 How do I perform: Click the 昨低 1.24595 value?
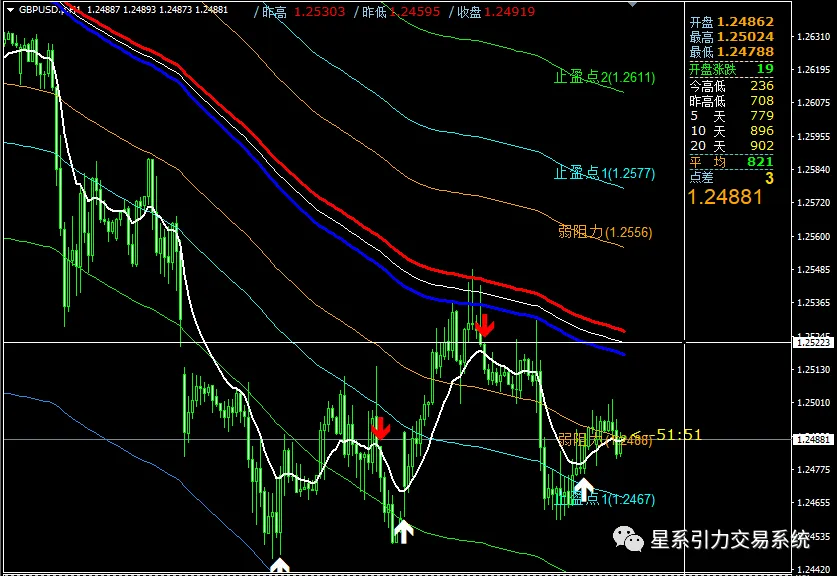415,11
